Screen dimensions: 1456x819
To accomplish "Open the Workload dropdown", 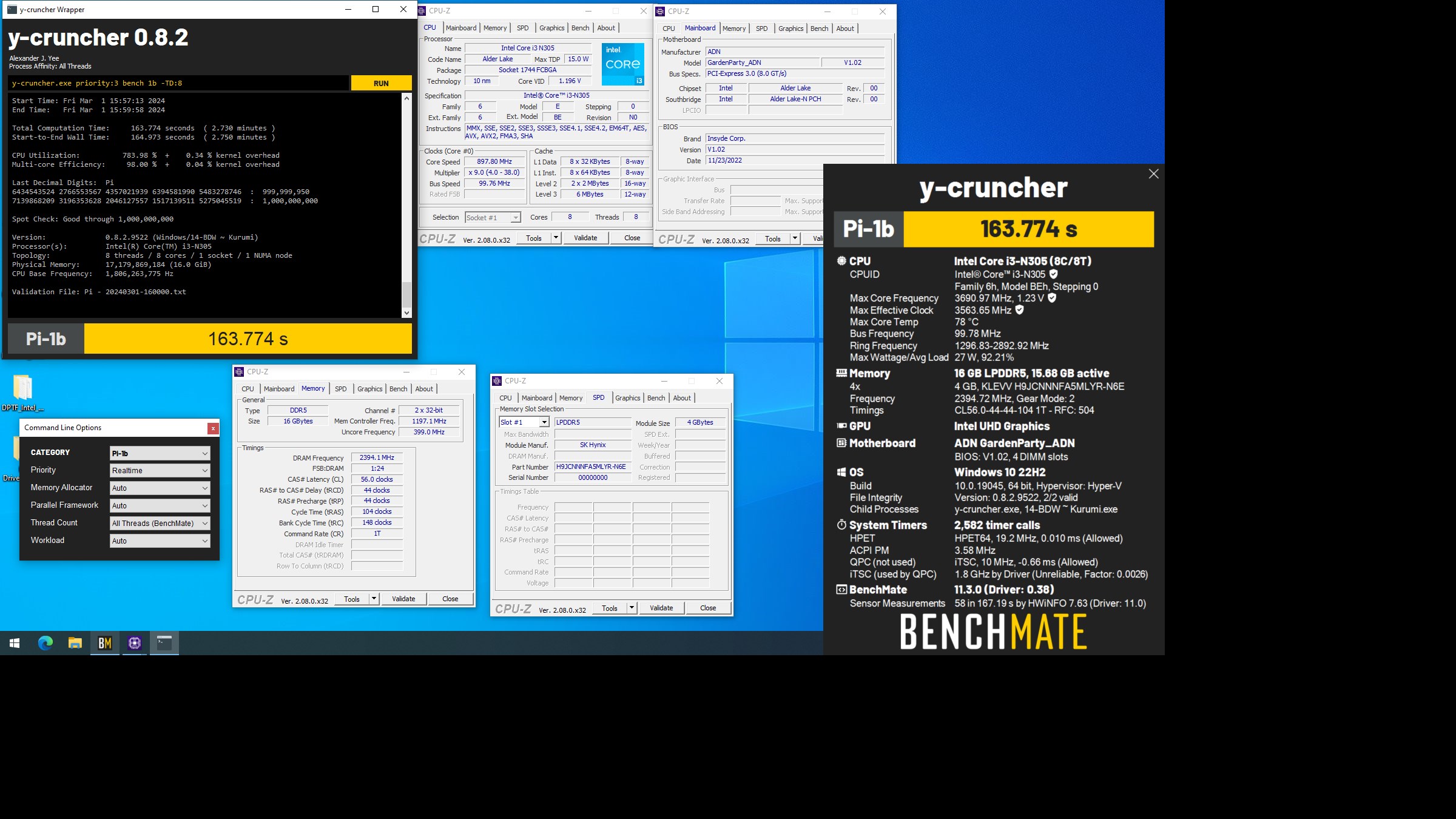I will coord(160,541).
